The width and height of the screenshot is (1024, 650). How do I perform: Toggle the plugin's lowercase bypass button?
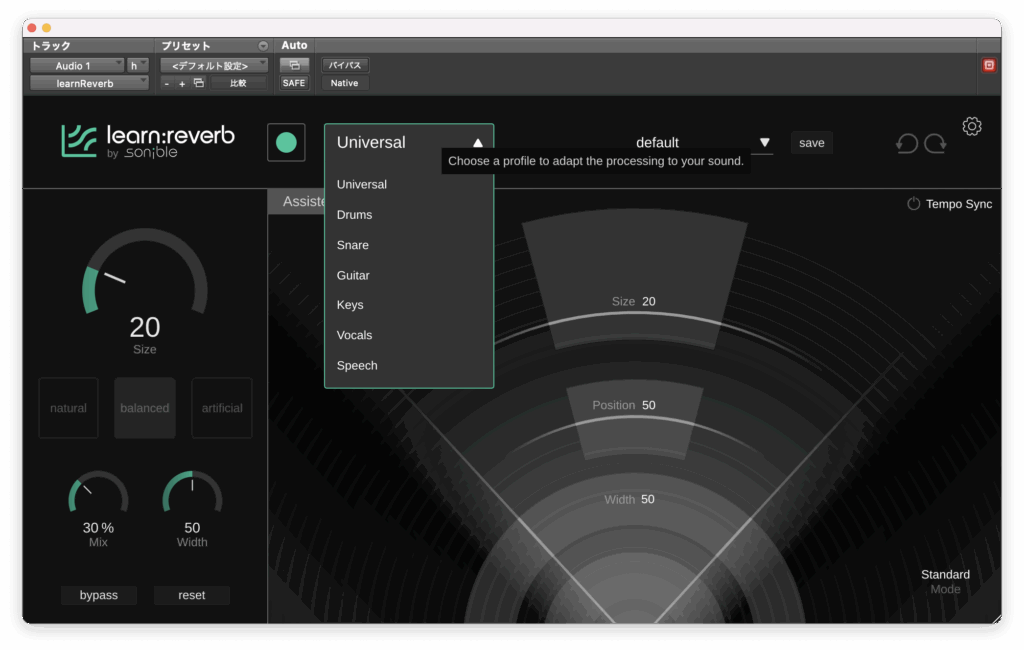(x=99, y=595)
